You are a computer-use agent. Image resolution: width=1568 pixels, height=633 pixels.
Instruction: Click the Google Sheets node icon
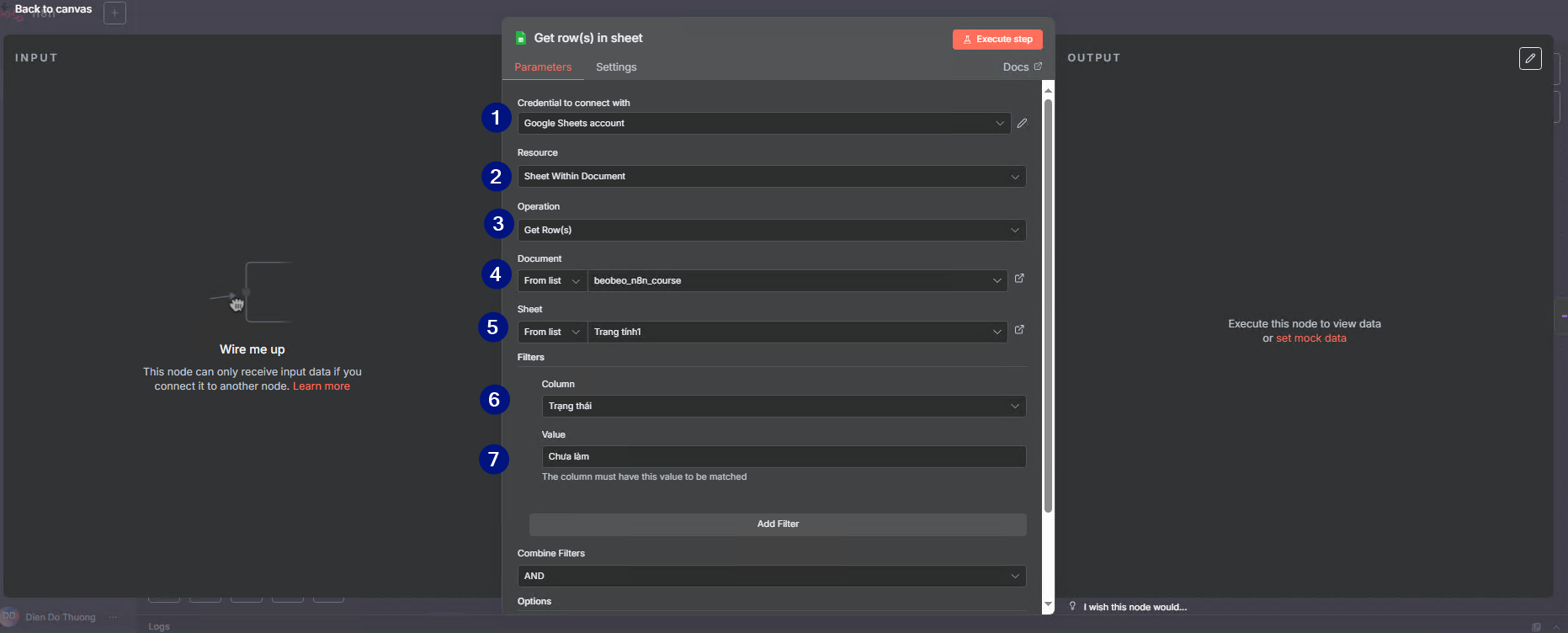pyautogui.click(x=521, y=39)
